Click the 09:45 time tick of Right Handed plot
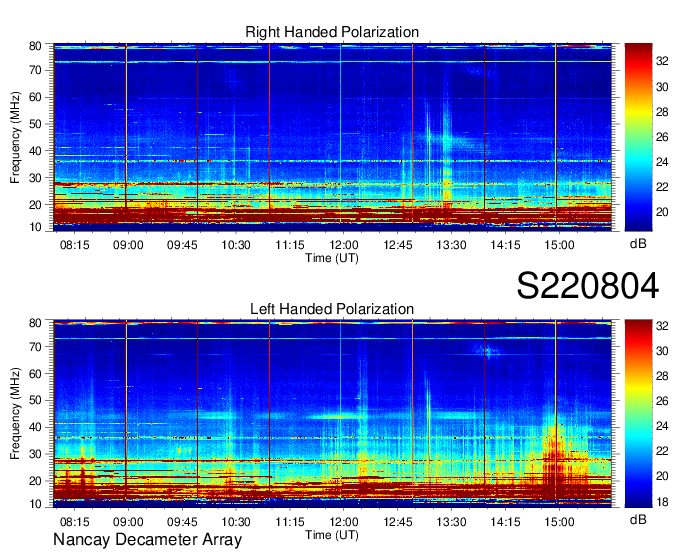Image resolution: width=680 pixels, height=552 pixels. (182, 245)
